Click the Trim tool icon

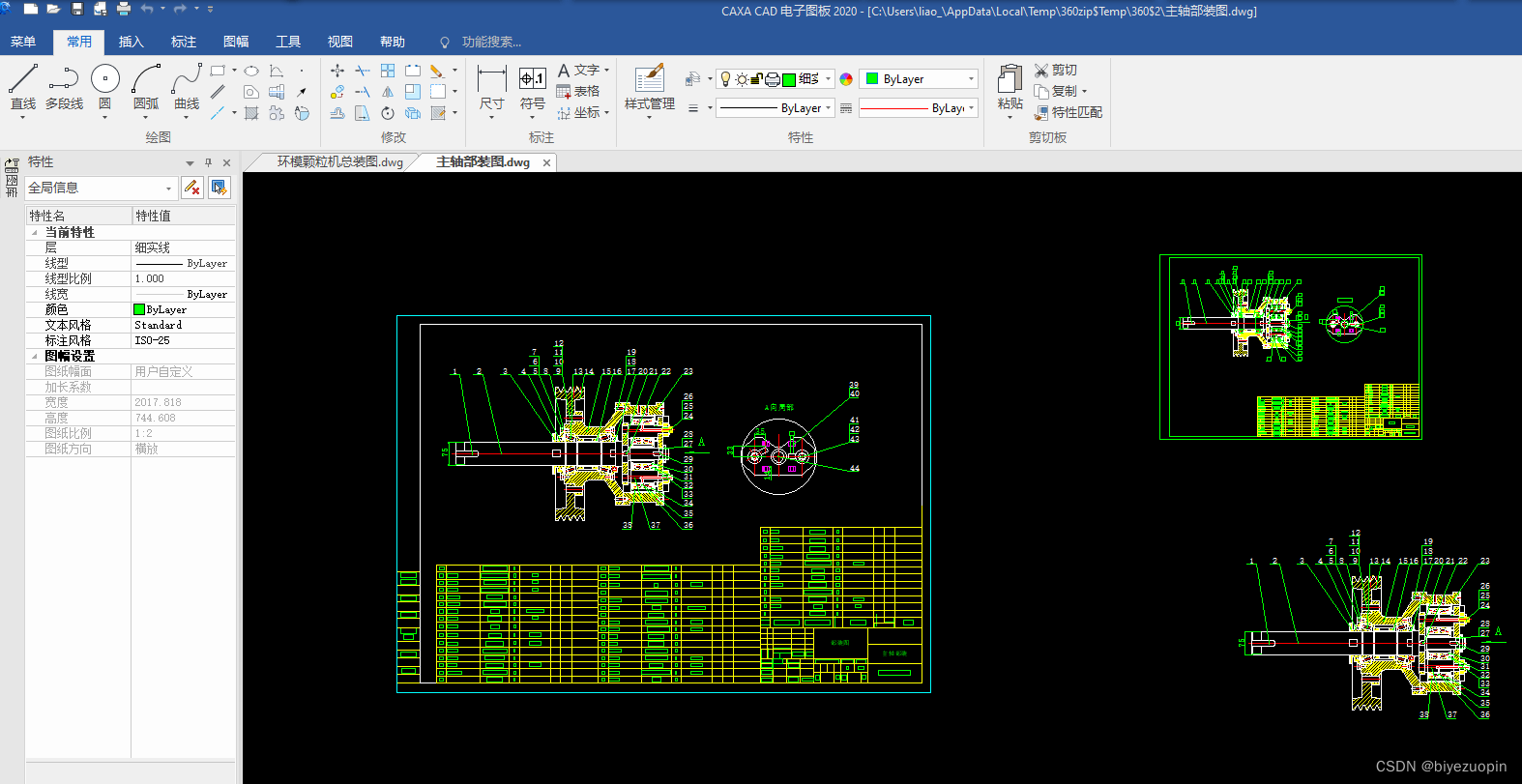click(x=363, y=71)
